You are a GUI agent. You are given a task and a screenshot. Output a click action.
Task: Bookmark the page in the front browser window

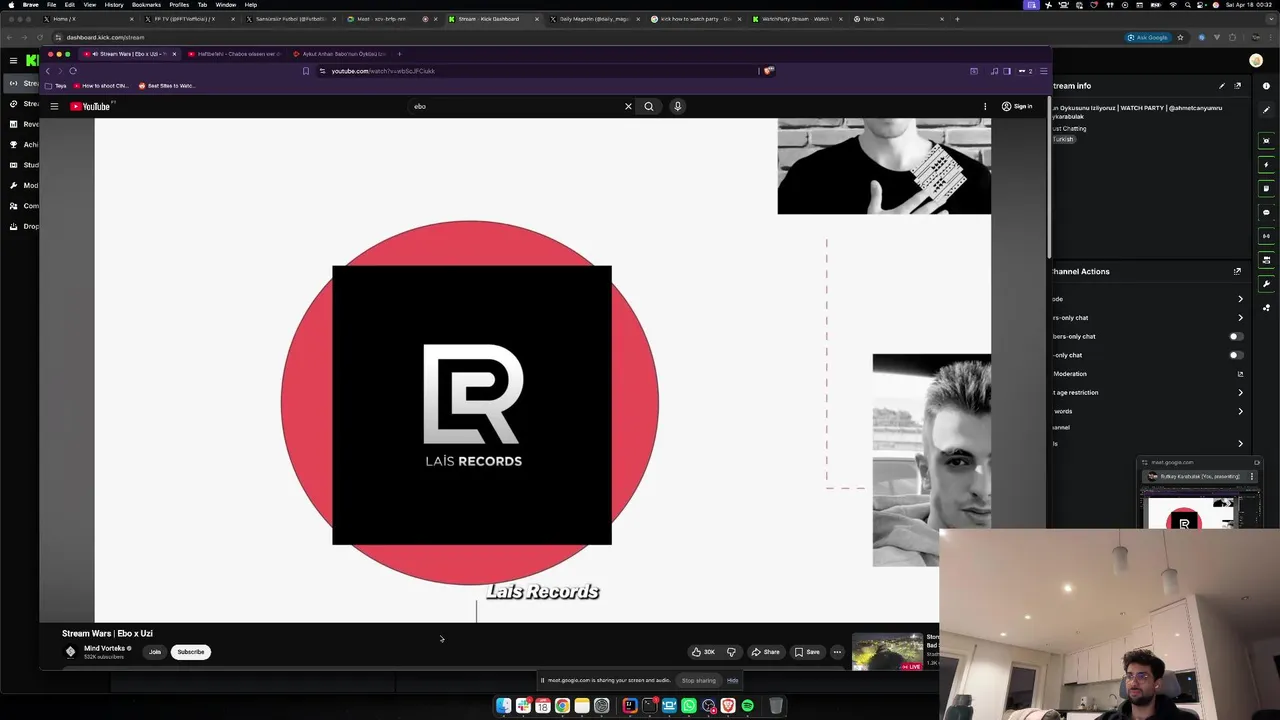point(306,71)
